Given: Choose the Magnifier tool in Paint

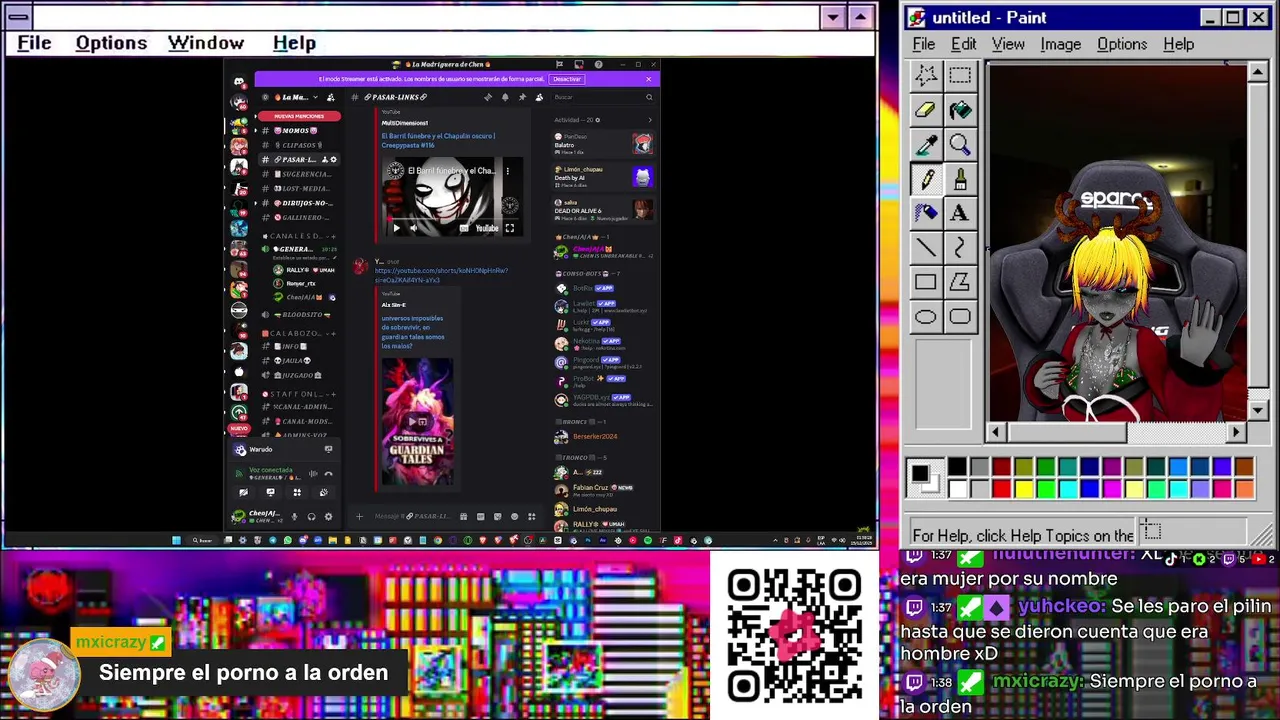Looking at the screenshot, I should [x=960, y=145].
